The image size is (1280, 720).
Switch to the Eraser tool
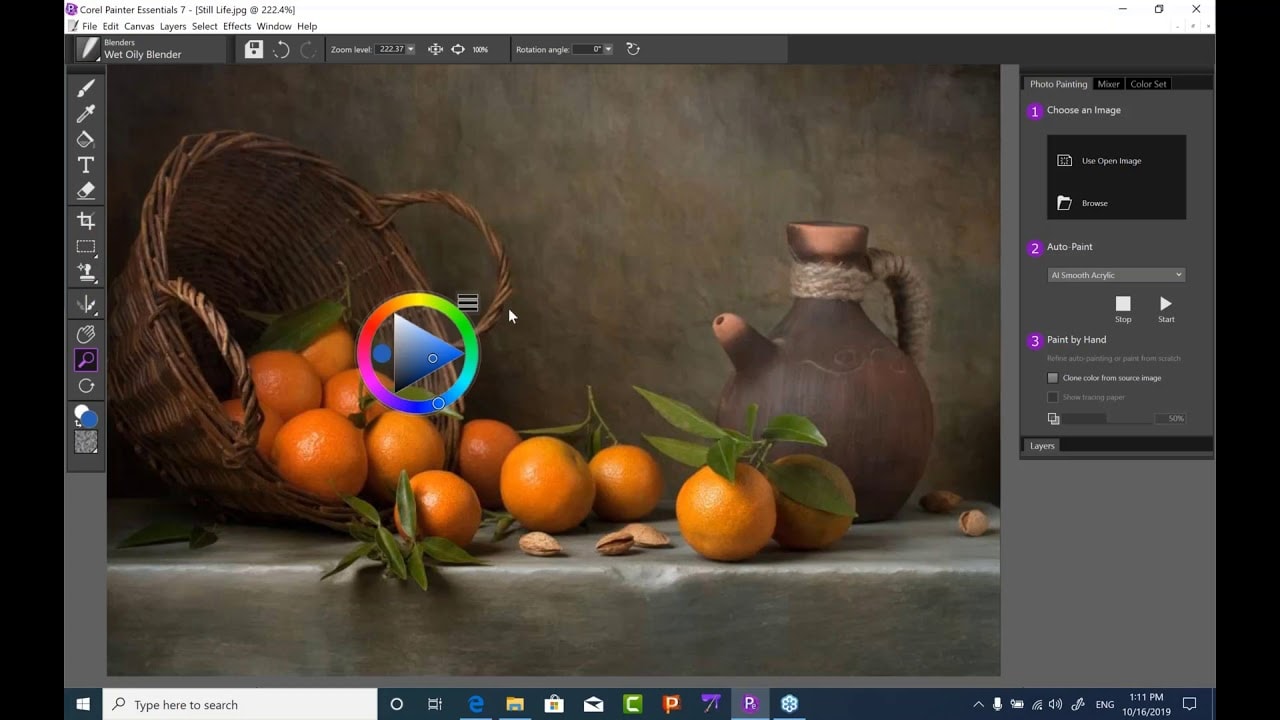86,191
